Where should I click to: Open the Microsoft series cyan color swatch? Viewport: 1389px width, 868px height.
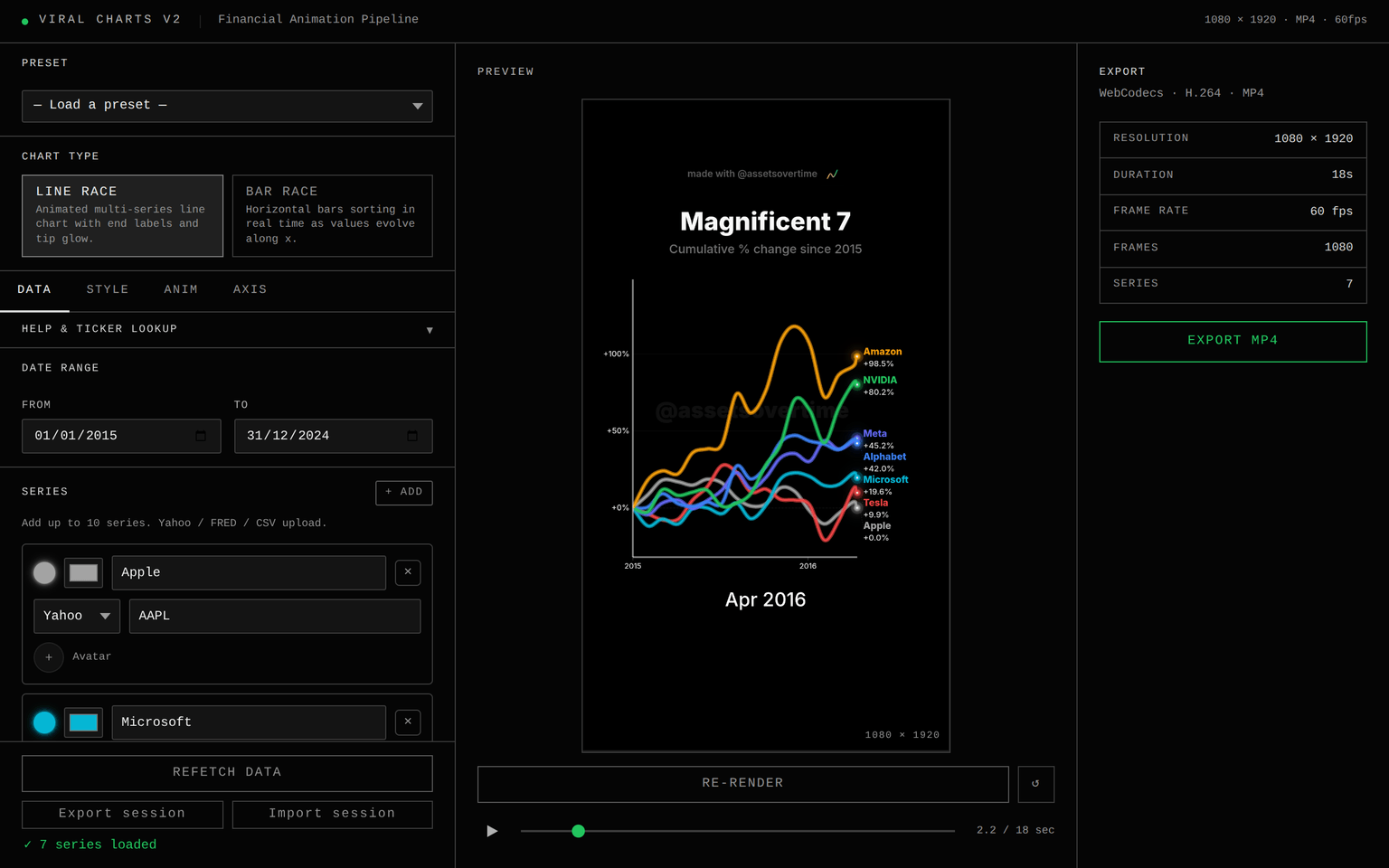(x=83, y=723)
